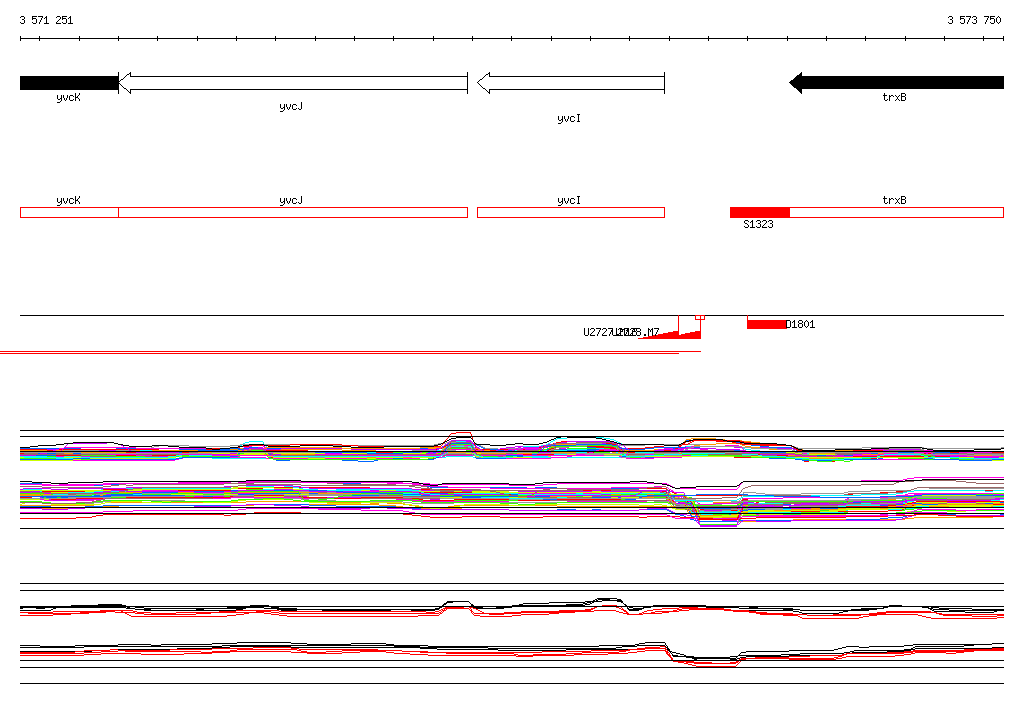
Task: Click the solid red S1323 segment
Action: (760, 212)
